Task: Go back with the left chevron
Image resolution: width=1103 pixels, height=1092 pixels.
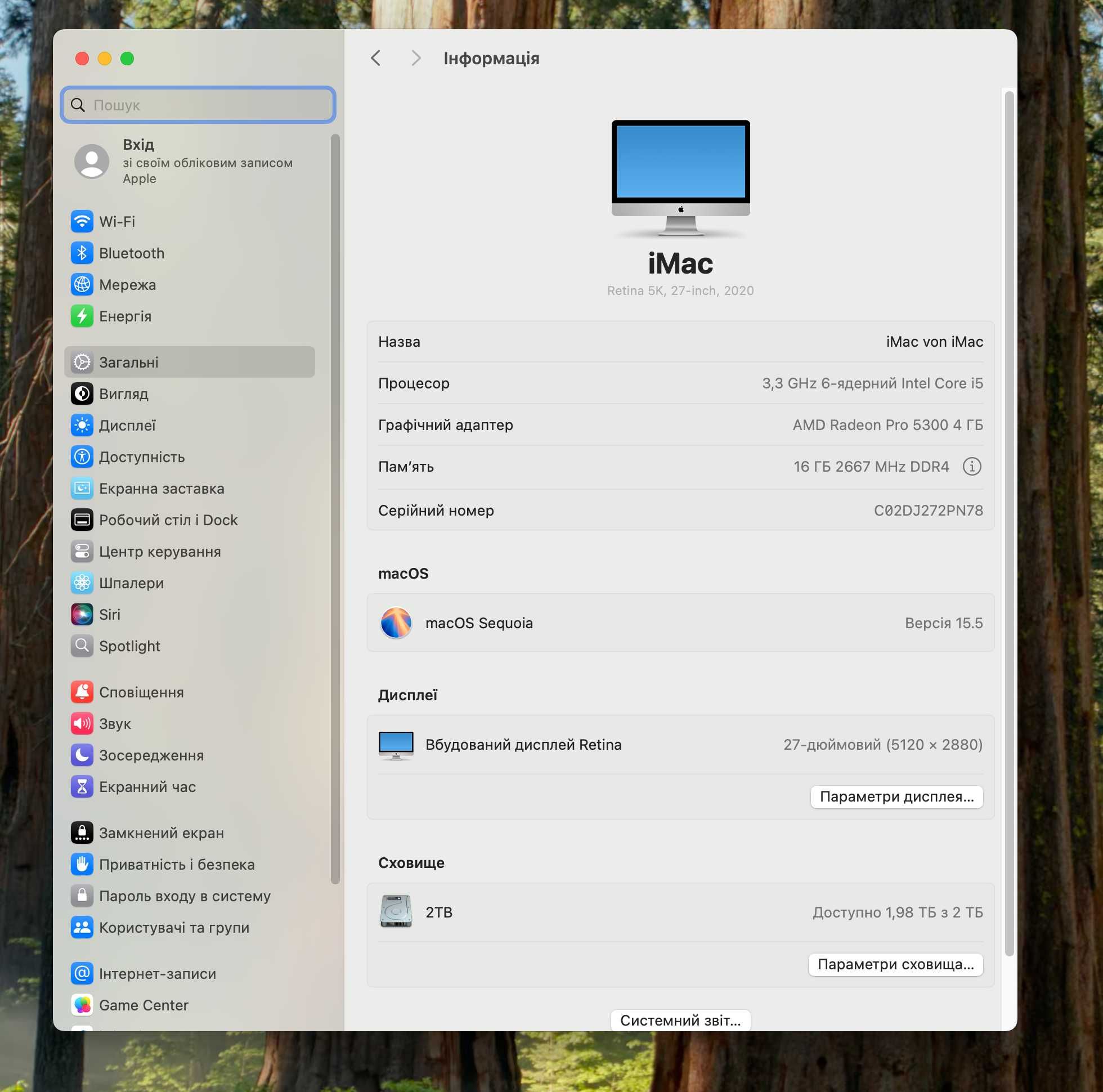Action: [376, 57]
